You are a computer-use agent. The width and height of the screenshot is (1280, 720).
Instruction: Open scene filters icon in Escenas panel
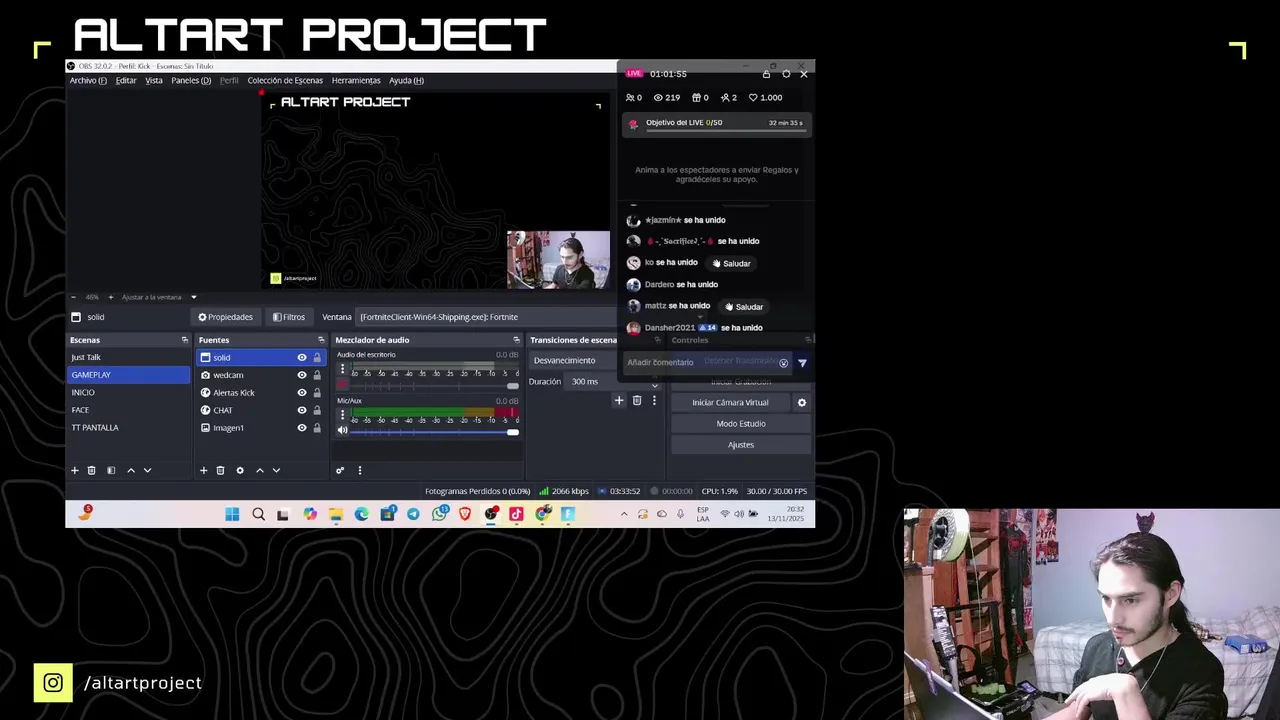(x=111, y=470)
